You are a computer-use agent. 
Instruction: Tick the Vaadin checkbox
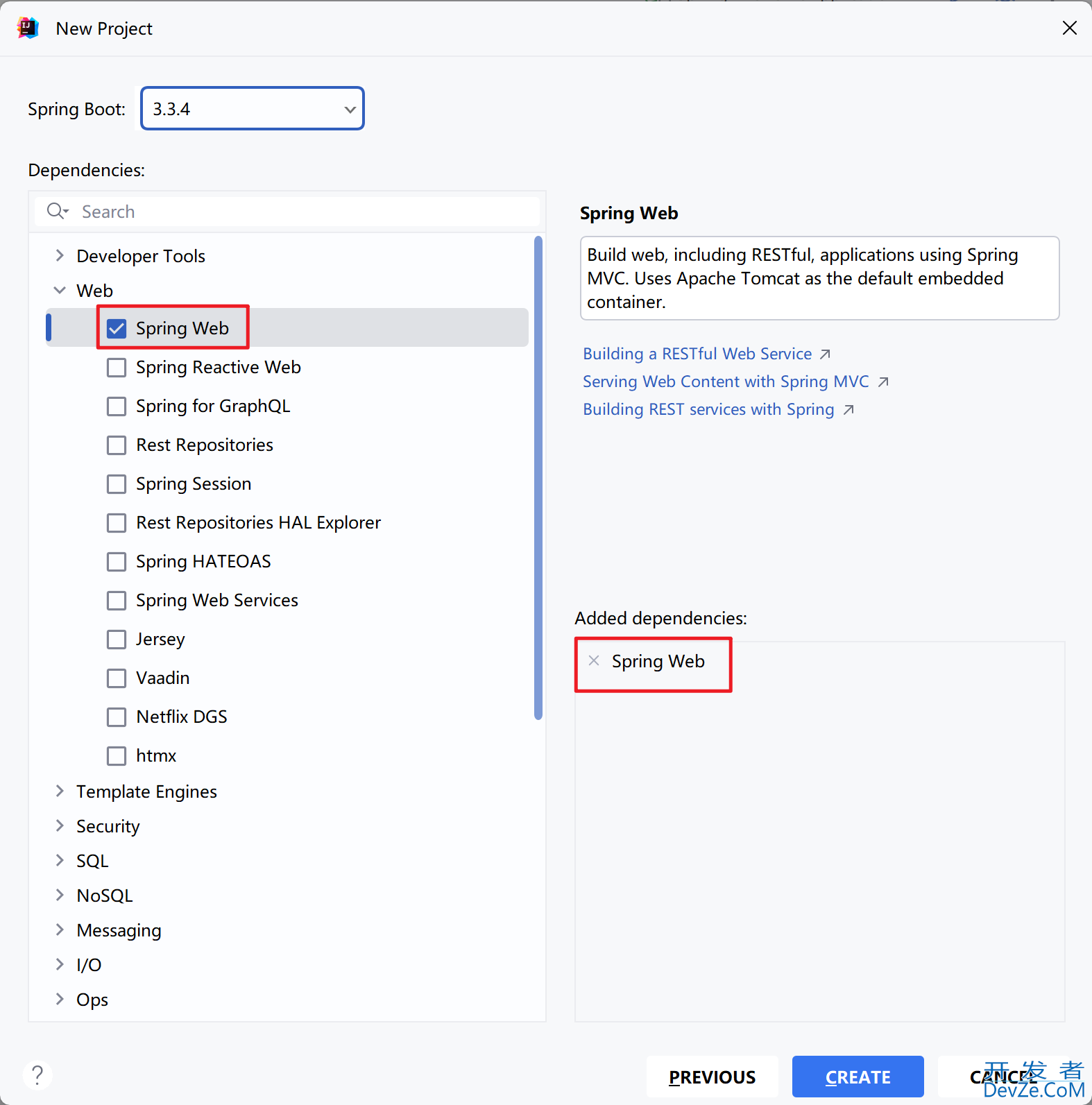pyautogui.click(x=117, y=678)
